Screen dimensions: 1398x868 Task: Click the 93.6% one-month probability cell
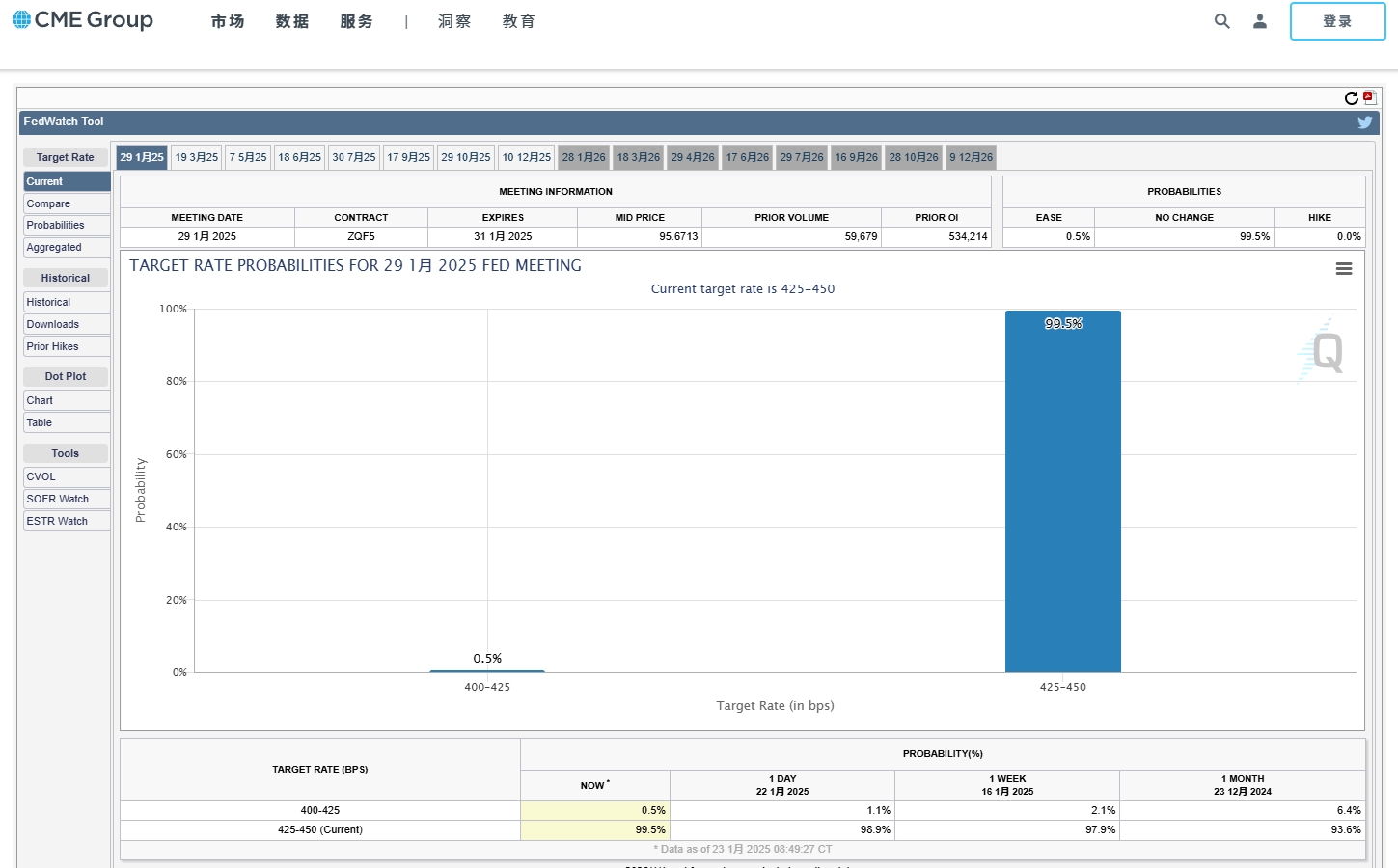pyautogui.click(x=1243, y=829)
